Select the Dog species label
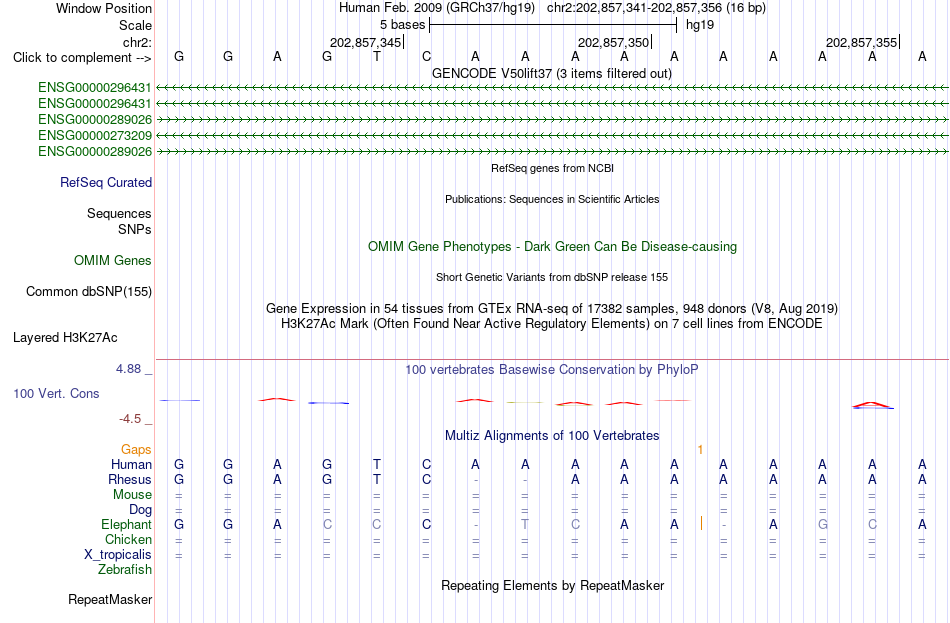 [140, 510]
